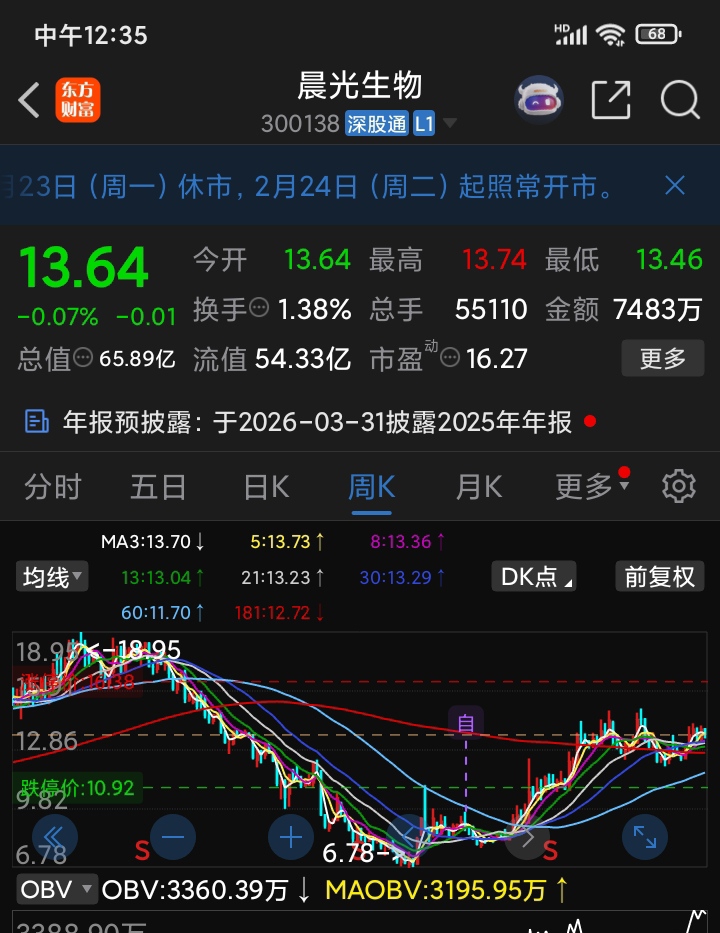Tap the green 13:13.04 moving average value
The width and height of the screenshot is (720, 933).
point(163,577)
